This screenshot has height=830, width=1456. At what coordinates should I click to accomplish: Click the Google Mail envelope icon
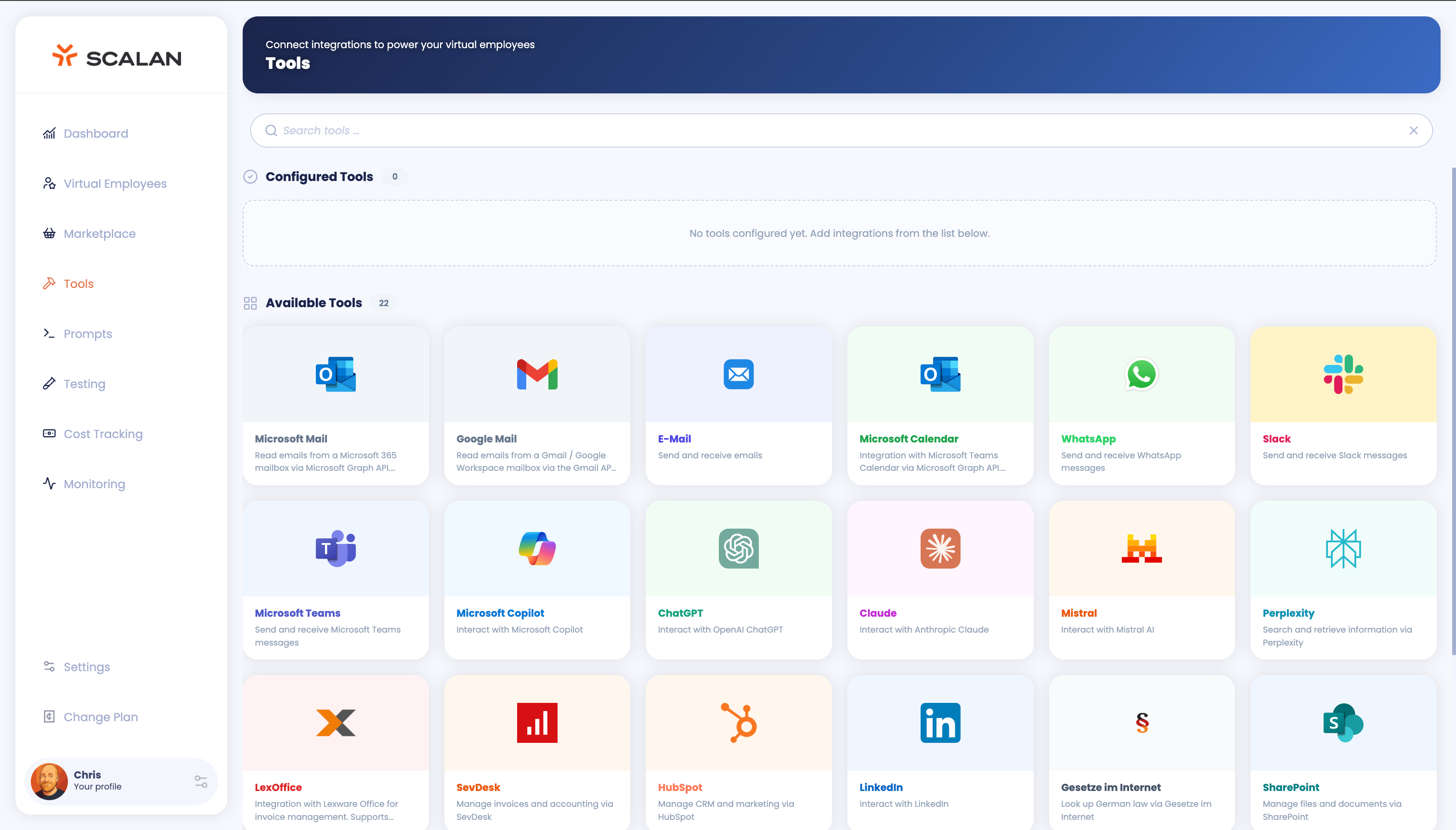(x=537, y=374)
